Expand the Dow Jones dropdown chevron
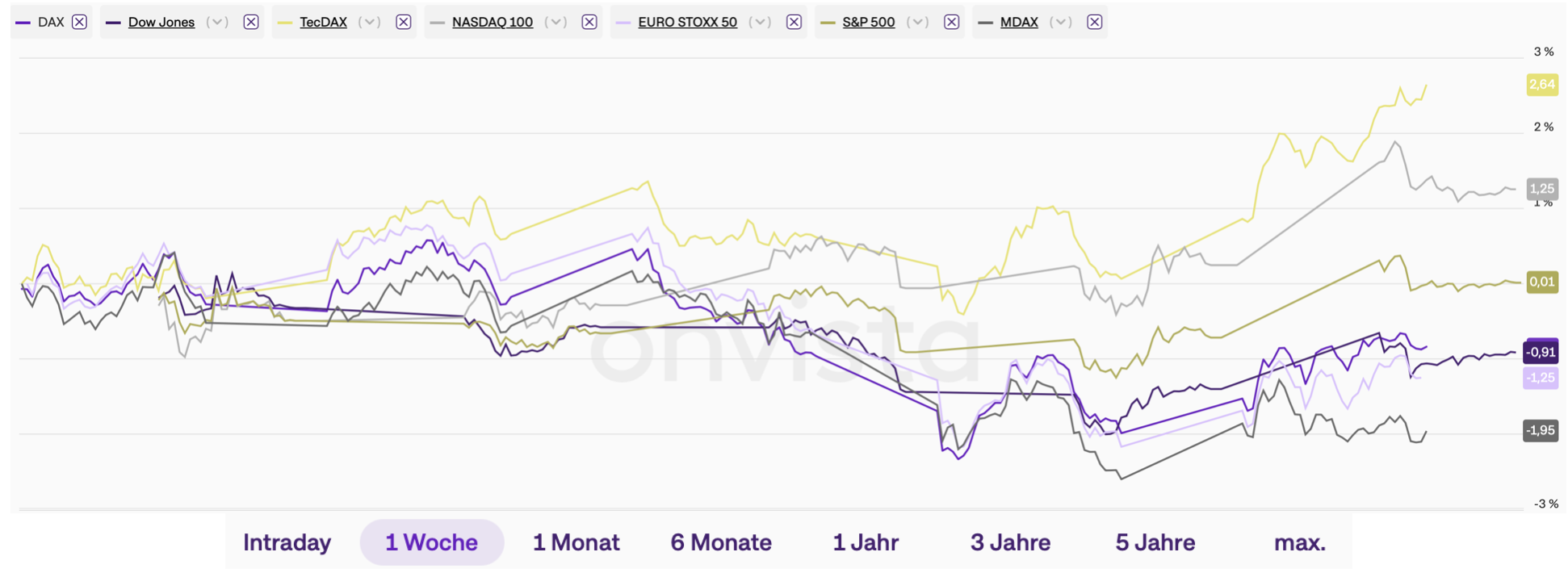This screenshot has height=573, width=1568. (x=216, y=22)
